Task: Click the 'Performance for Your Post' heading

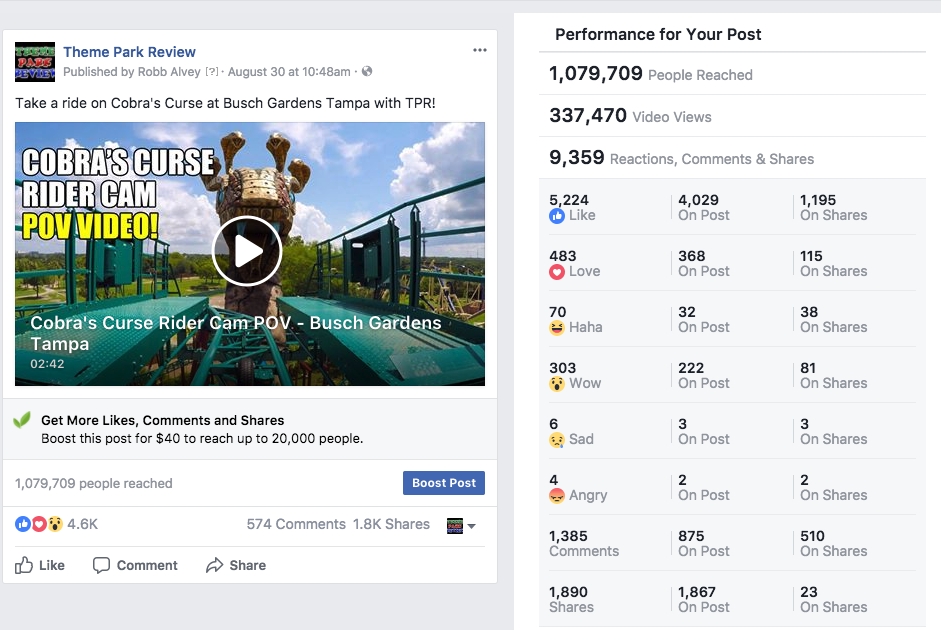Action: (x=658, y=34)
